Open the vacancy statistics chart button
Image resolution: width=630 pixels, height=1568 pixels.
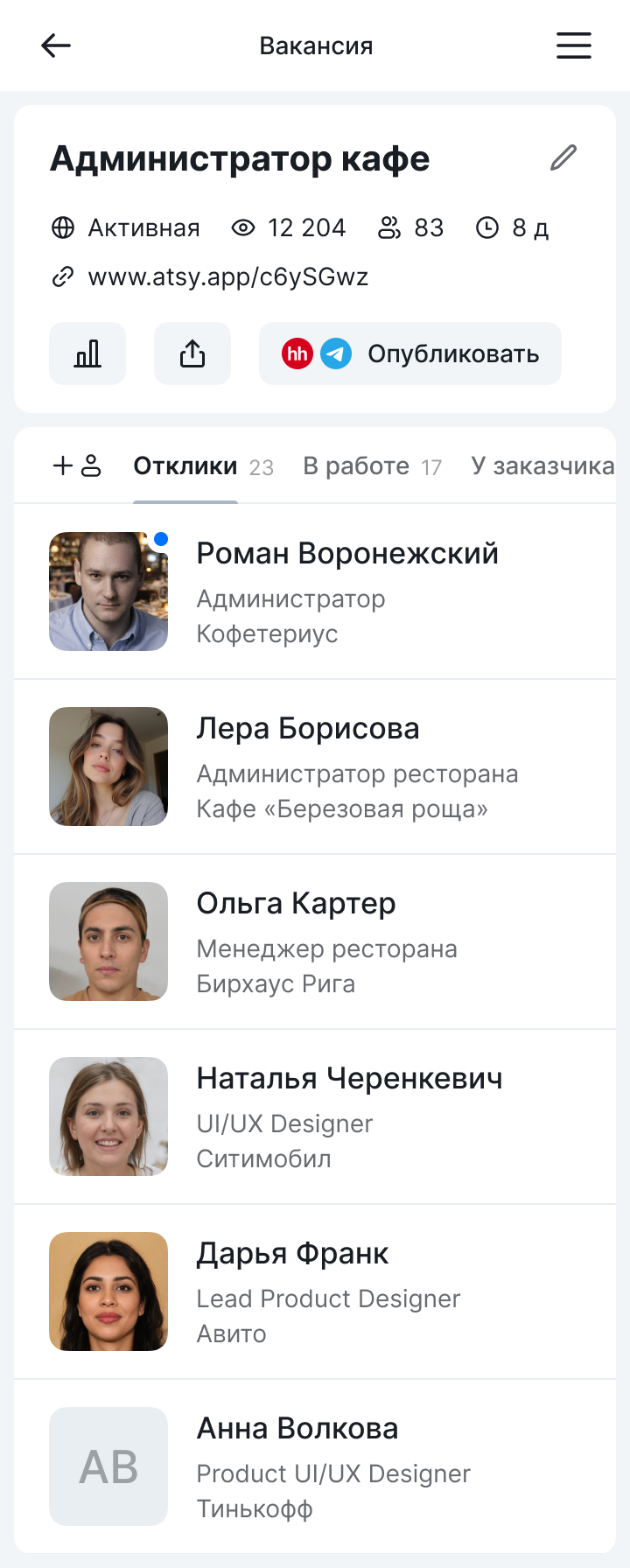coord(87,353)
